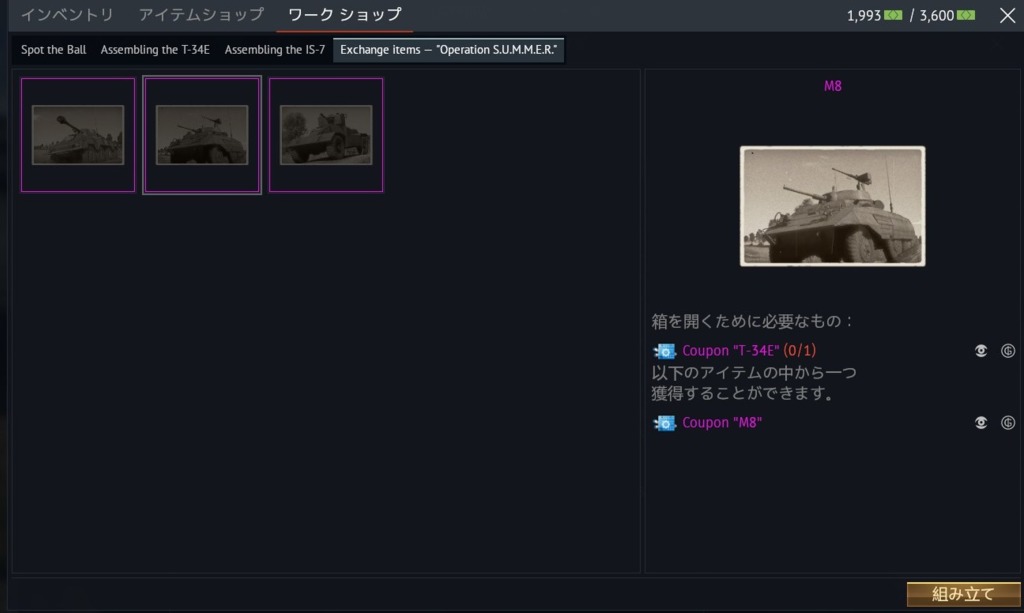This screenshot has height=613, width=1024.
Task: Toggle the eye icon beside Coupon "M8"
Action: (982, 423)
